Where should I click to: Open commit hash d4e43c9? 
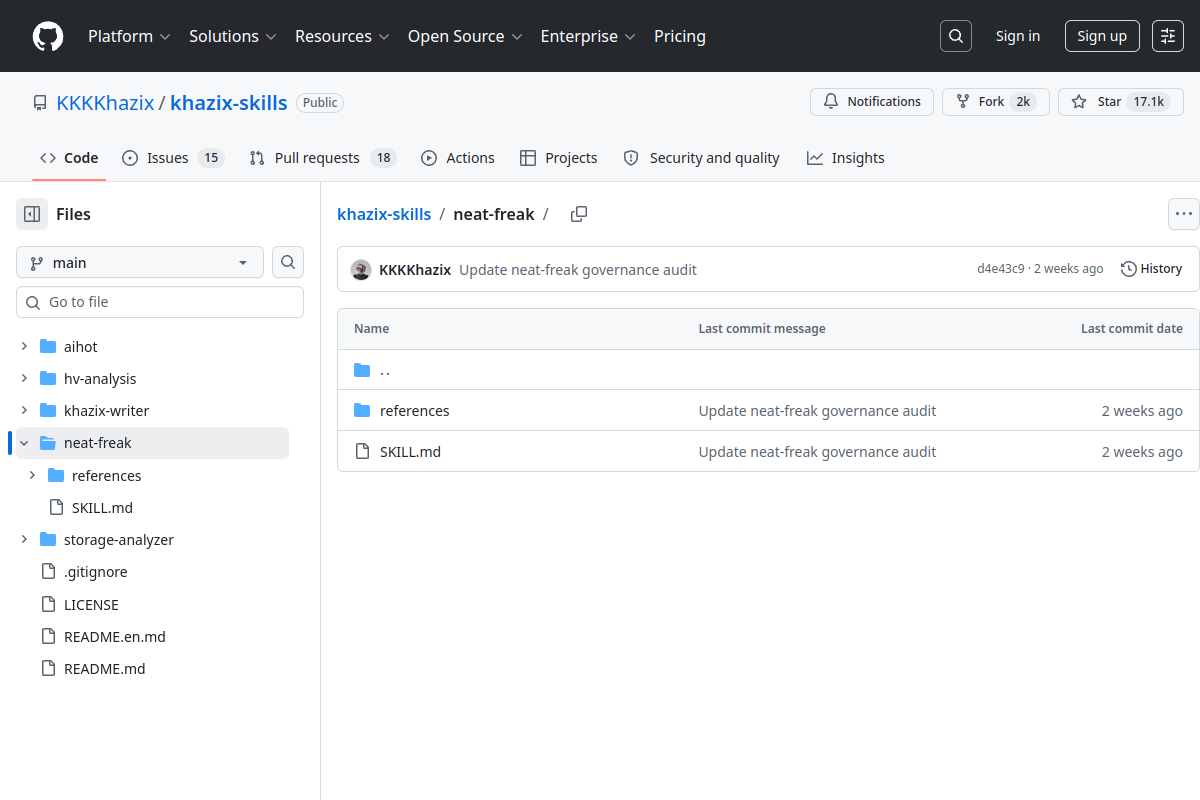tap(1001, 269)
